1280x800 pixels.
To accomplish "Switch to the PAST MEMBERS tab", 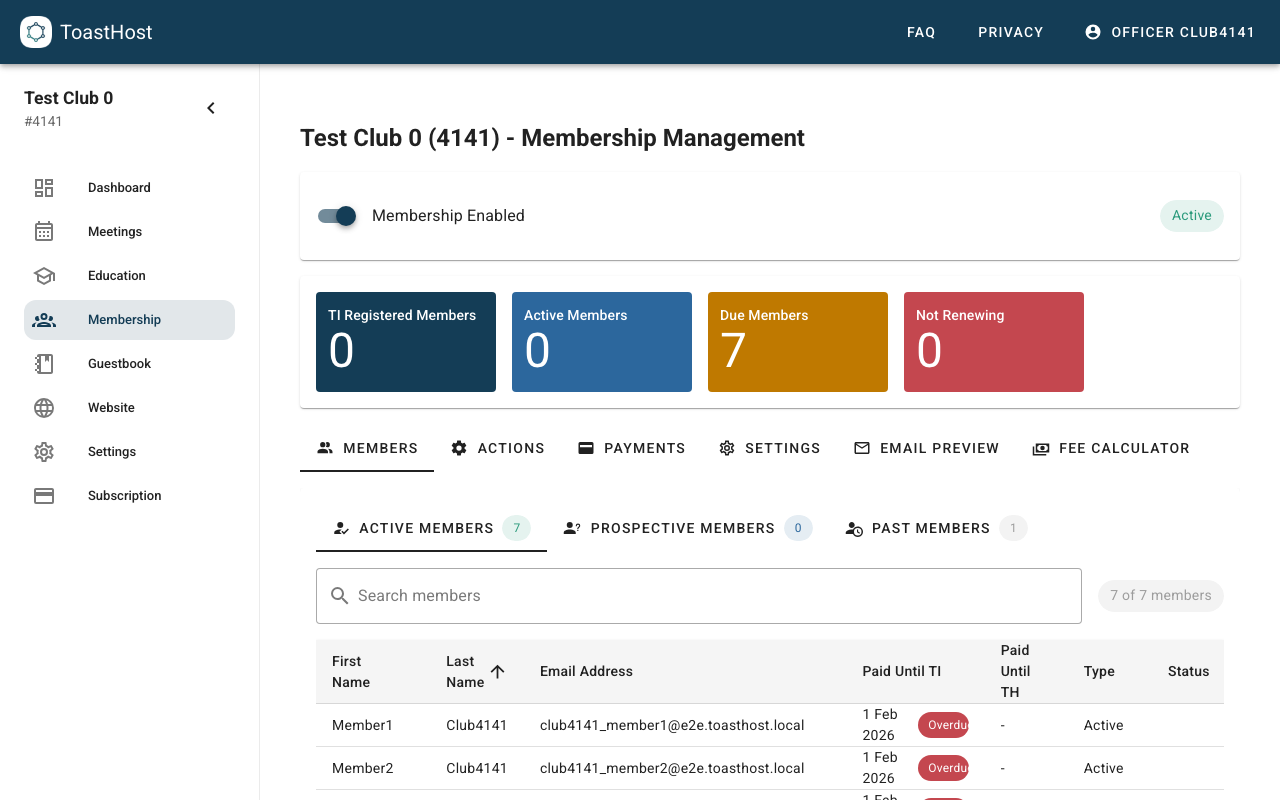I will click(930, 528).
